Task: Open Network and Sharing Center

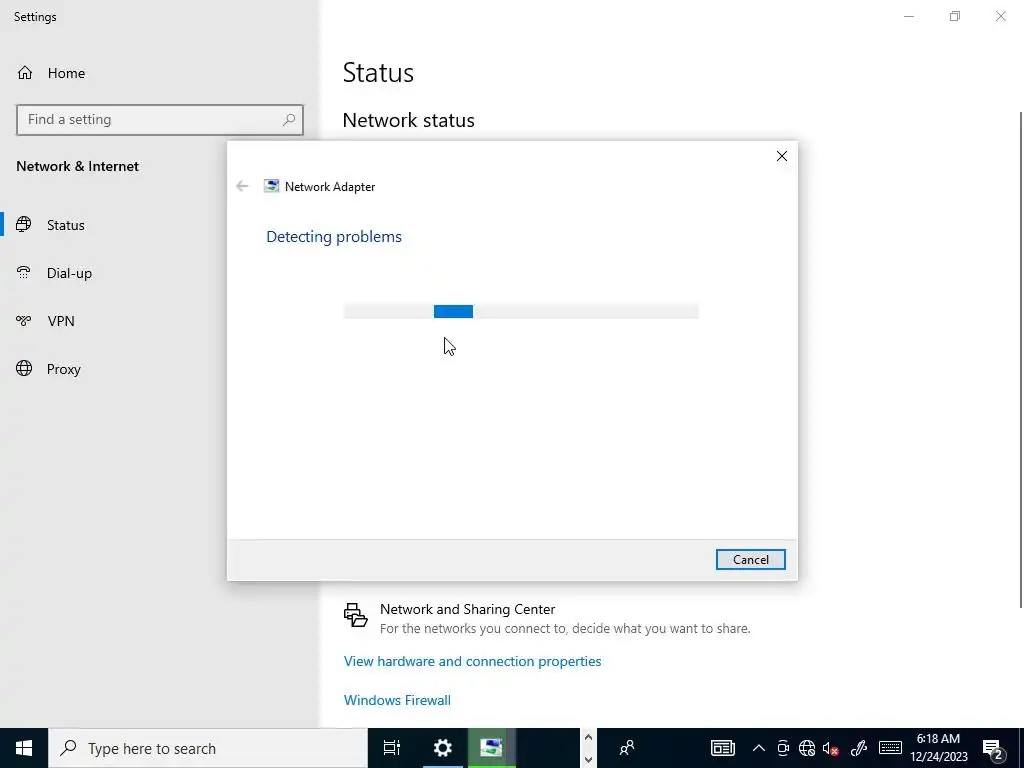Action: point(468,609)
